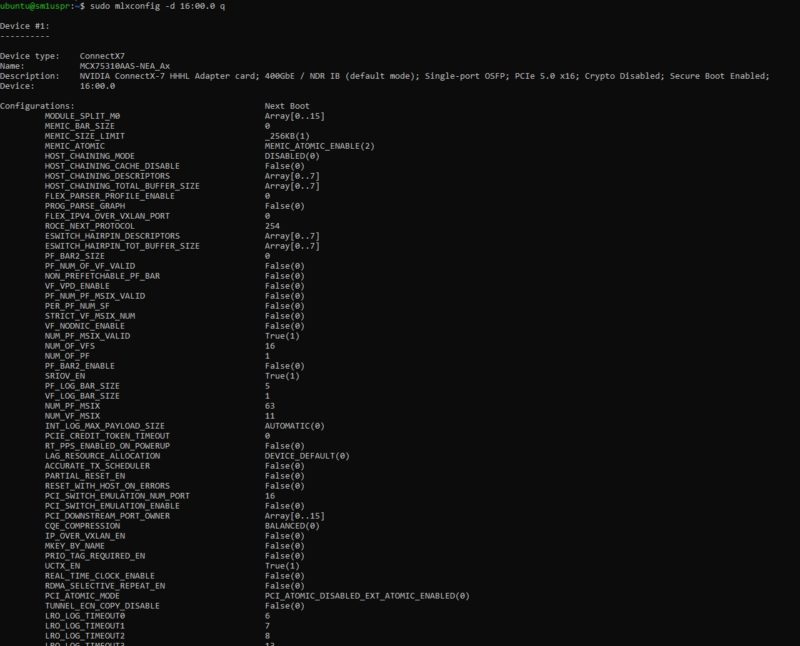Click the Configurations: heading
The image size is (800, 646).
[37, 105]
